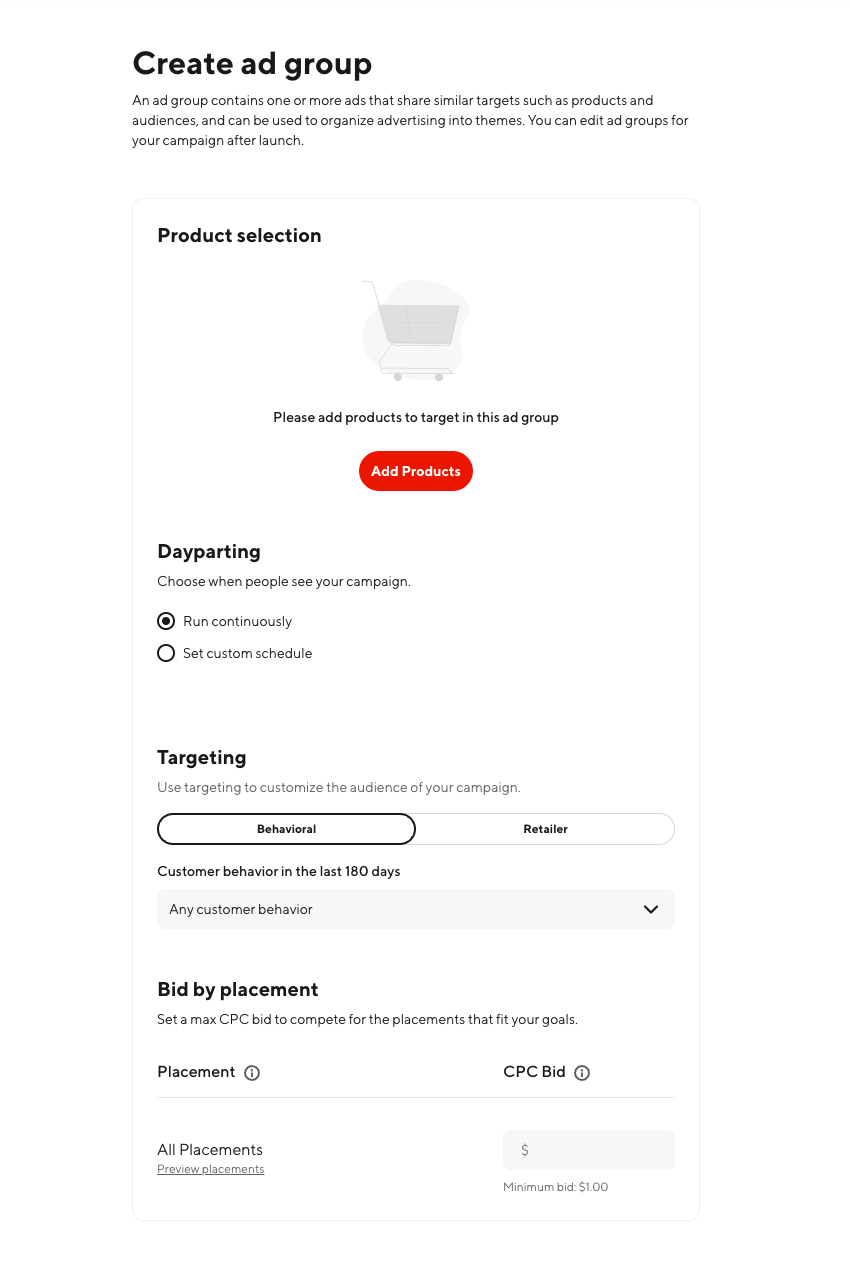Click inside the CPC bid dollar field
Screen dimensions: 850x1270
[588, 1149]
